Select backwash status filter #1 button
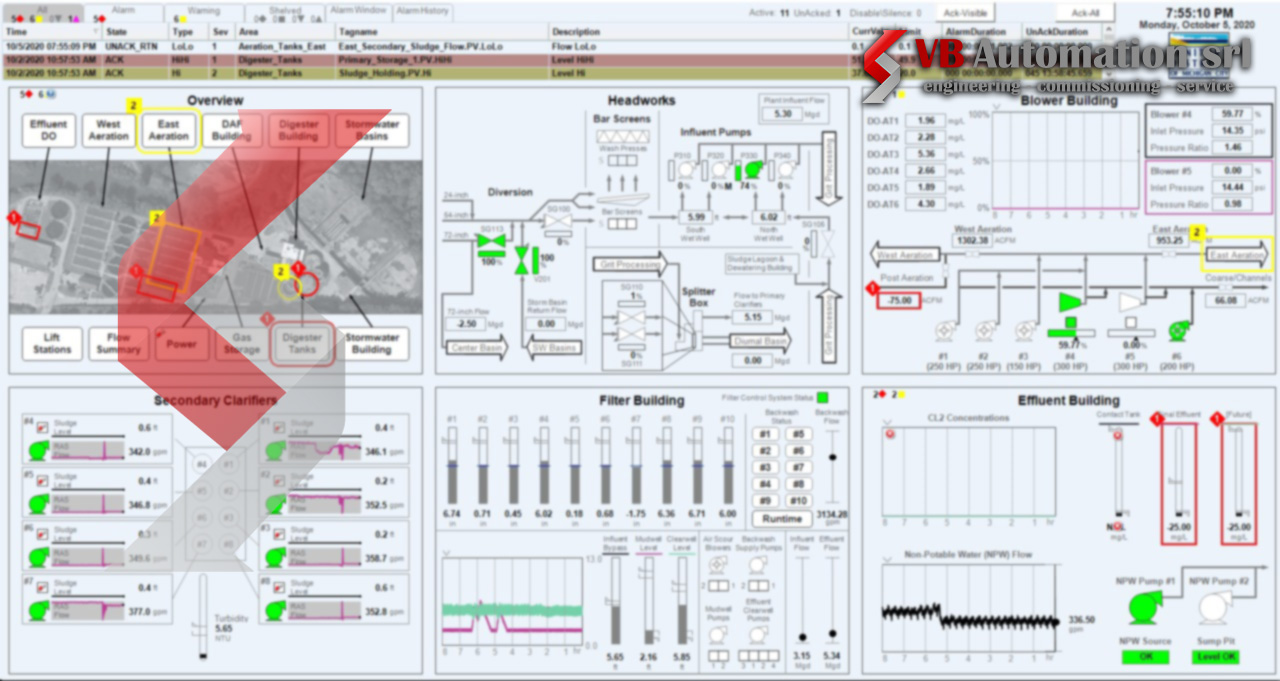Screen dimensions: 1280x681 click(x=765, y=434)
